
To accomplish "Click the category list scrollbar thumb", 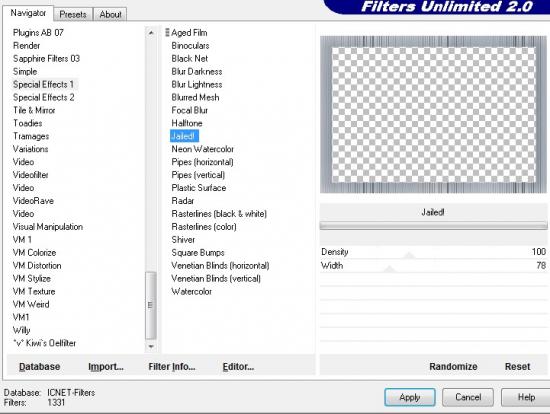I will pos(151,305).
